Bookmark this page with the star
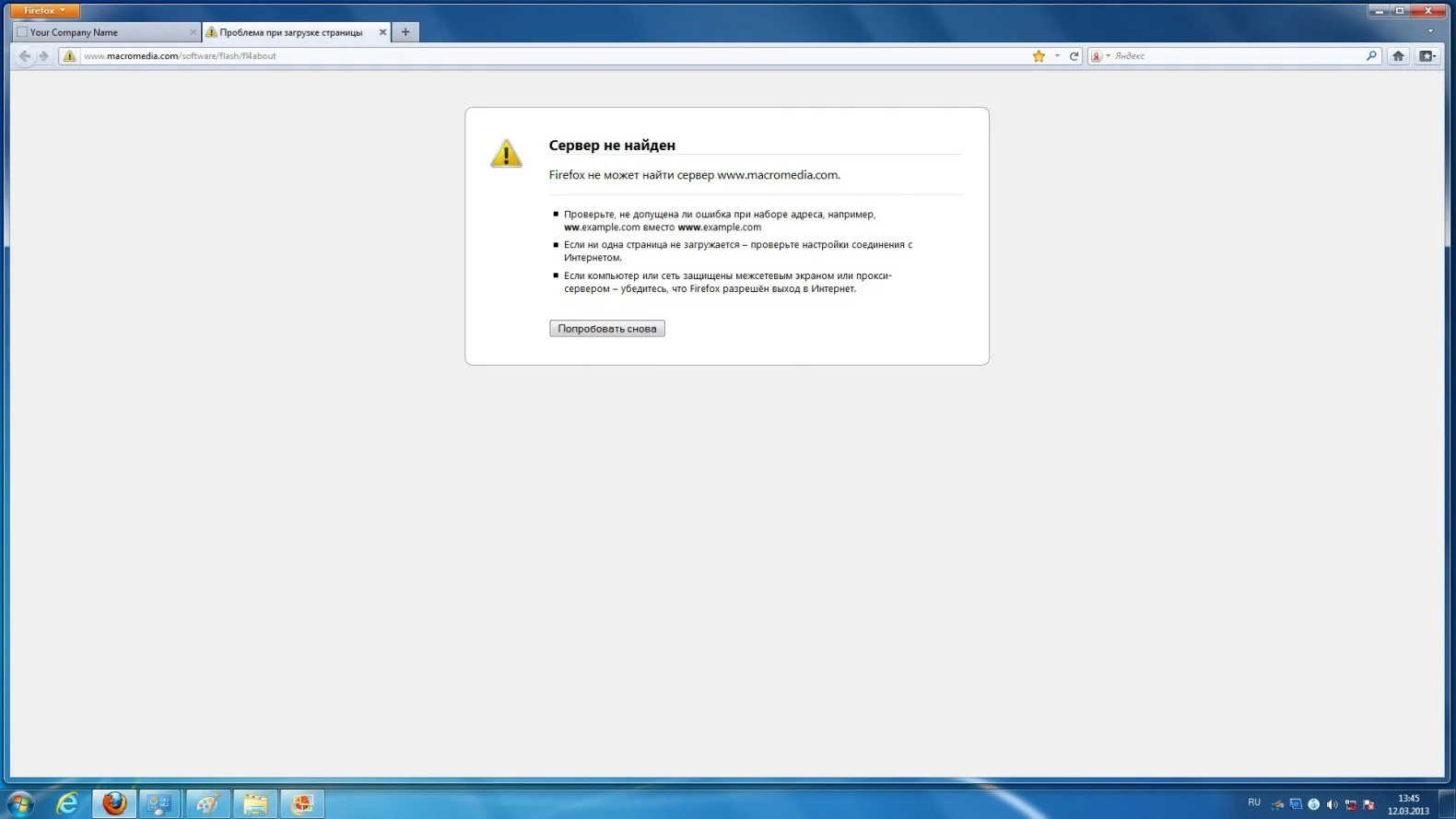 [x=1039, y=56]
